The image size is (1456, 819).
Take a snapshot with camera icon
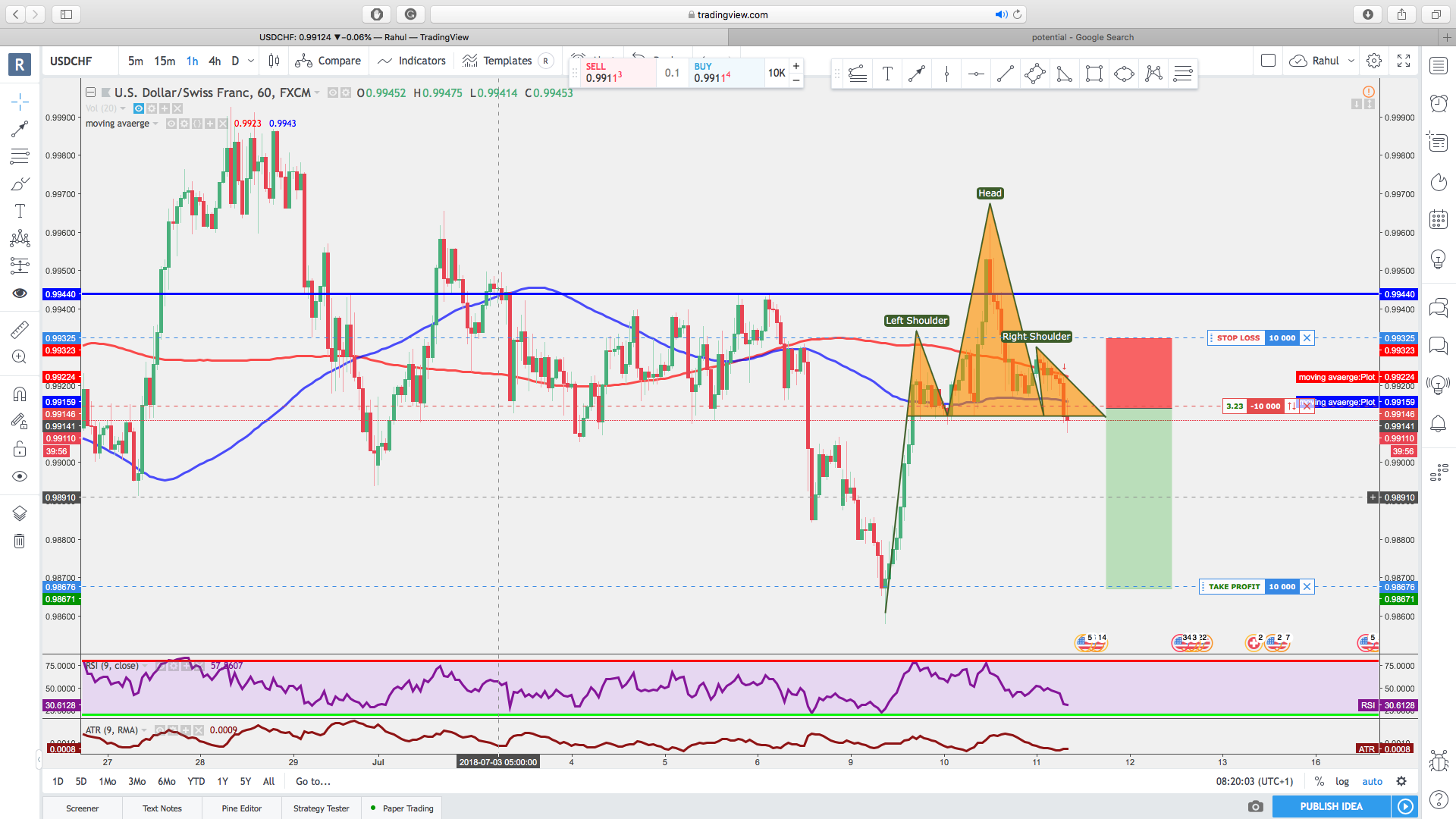click(1256, 806)
